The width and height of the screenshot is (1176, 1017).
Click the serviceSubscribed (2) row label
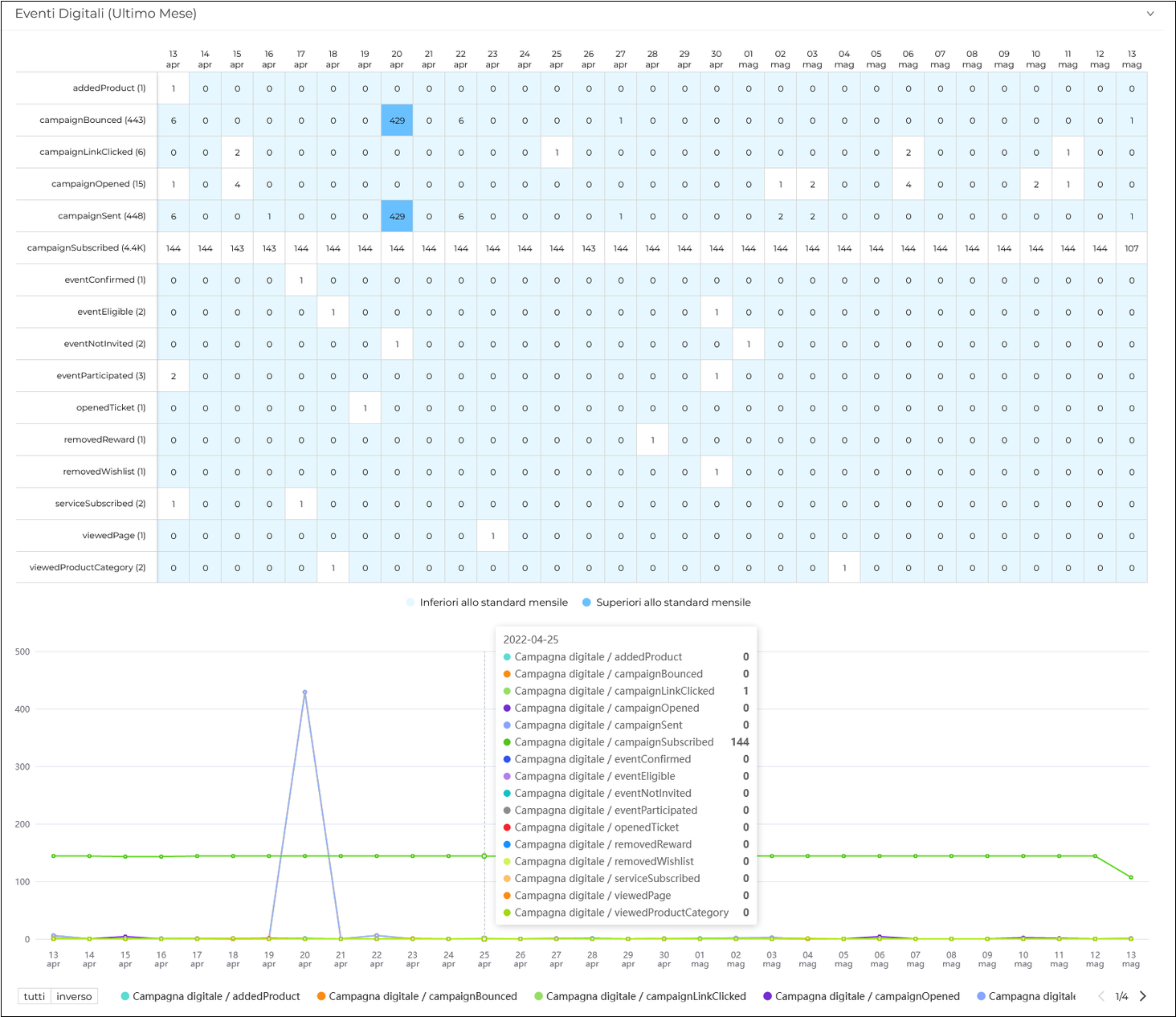click(x=100, y=504)
